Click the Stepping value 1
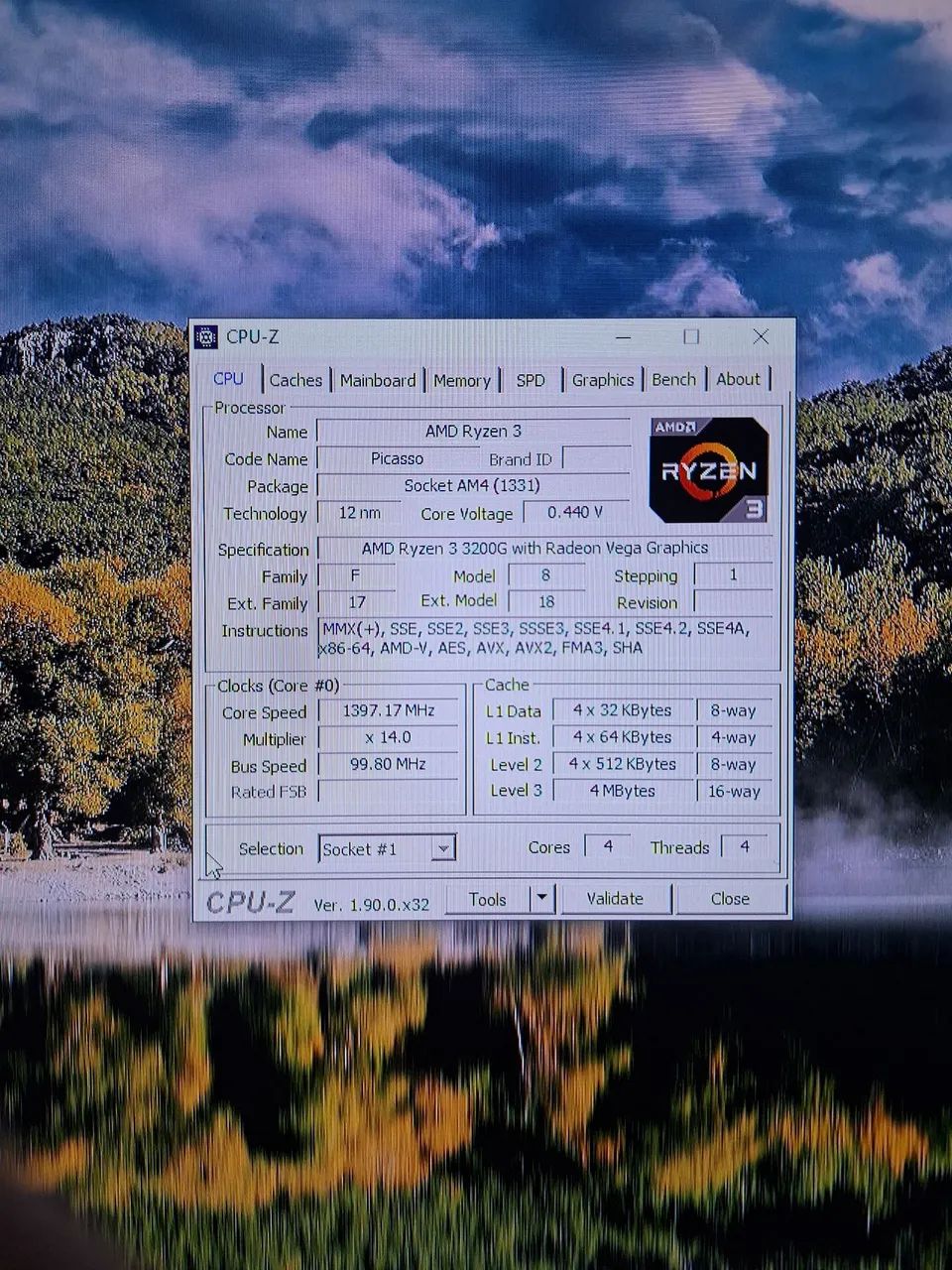 pos(733,575)
